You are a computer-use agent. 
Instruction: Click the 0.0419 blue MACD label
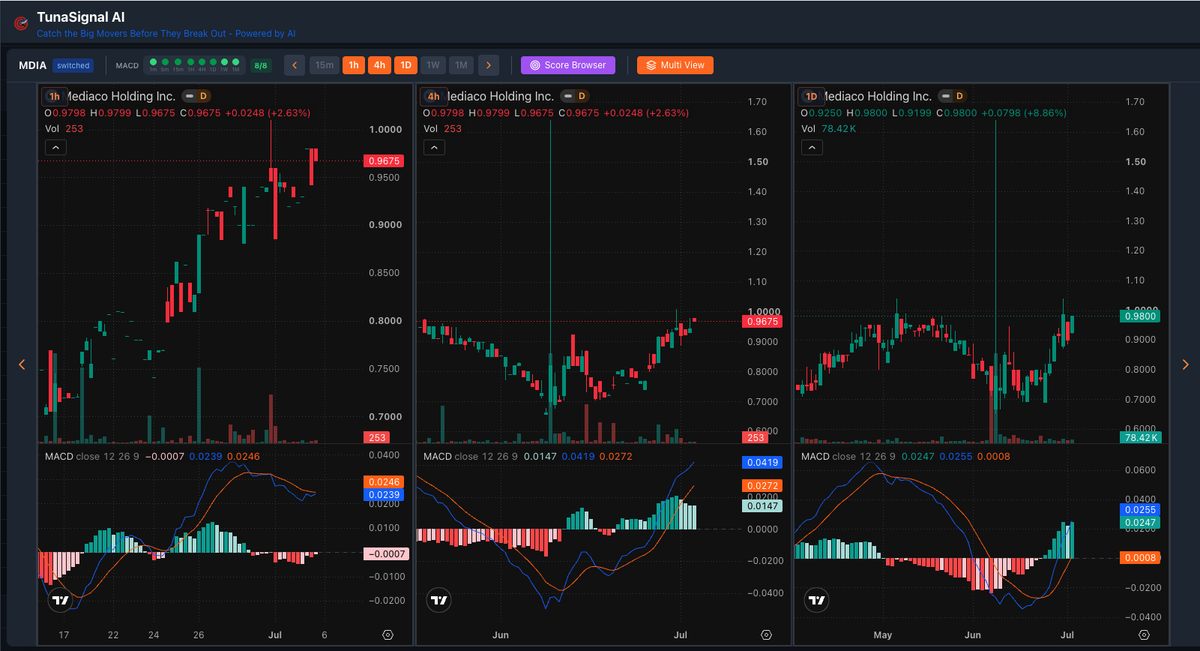pyautogui.click(x=762, y=463)
